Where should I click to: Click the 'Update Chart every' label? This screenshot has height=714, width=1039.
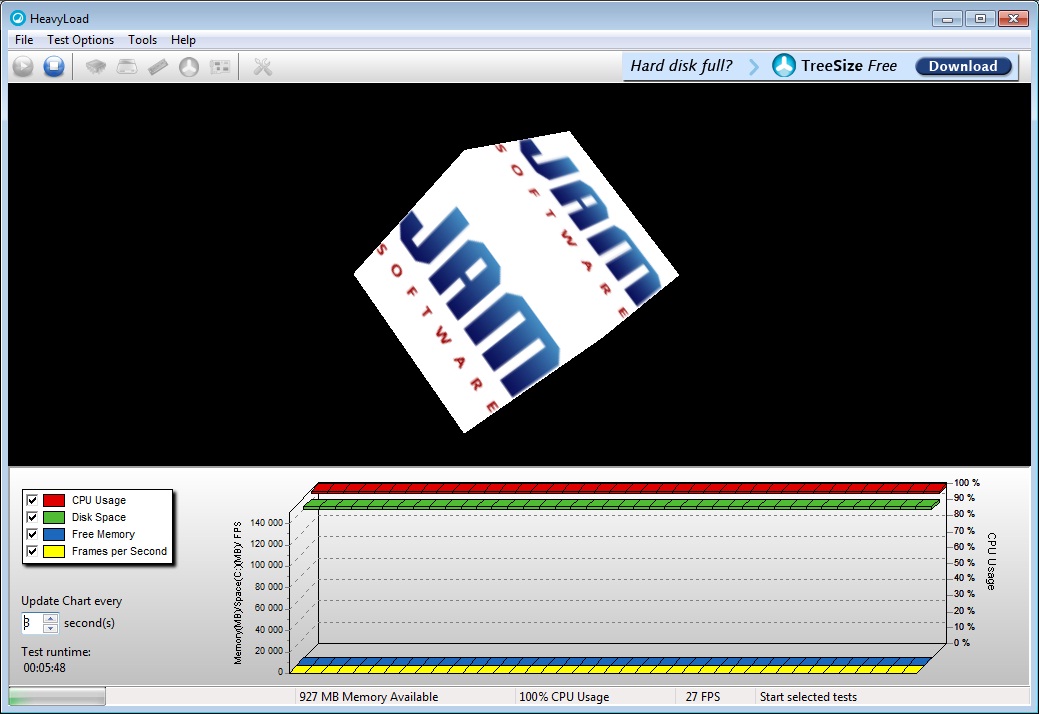point(72,601)
